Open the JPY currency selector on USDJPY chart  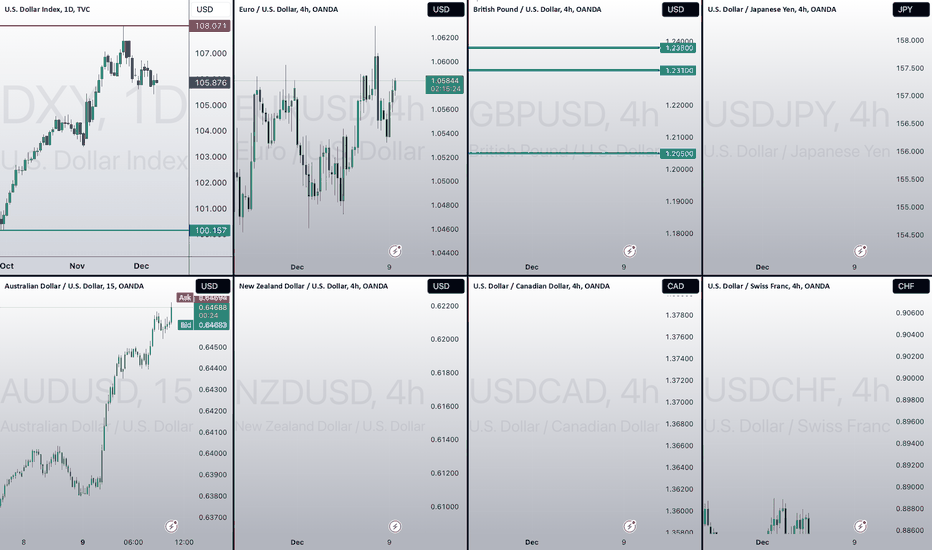point(911,10)
